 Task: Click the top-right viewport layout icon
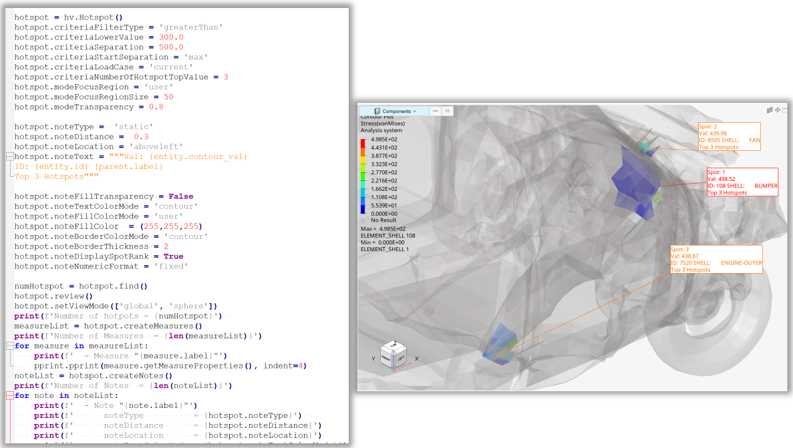pos(770,110)
